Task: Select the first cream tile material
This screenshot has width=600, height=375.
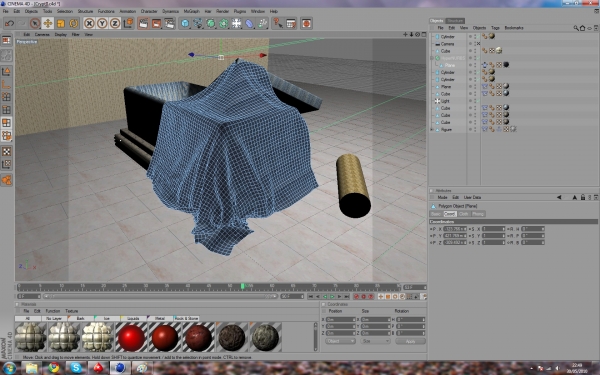Action: (x=31, y=338)
